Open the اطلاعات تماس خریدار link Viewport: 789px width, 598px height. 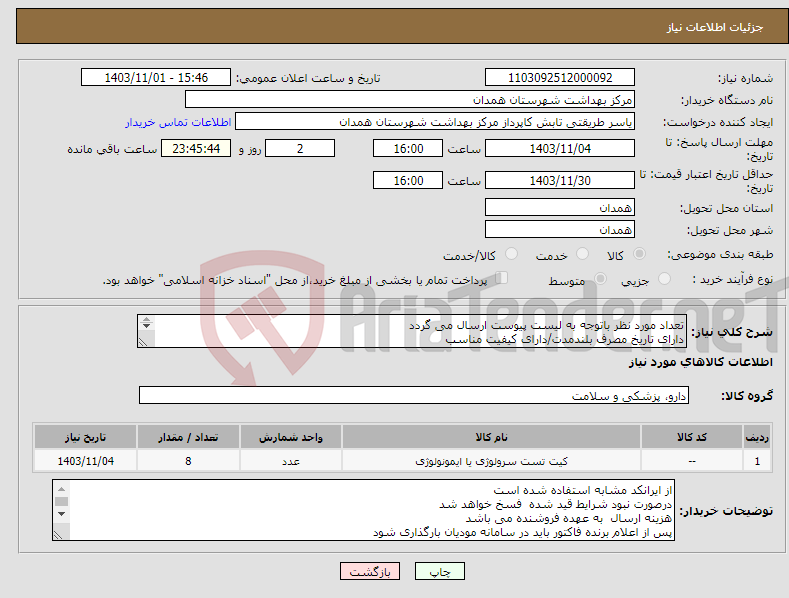[x=178, y=122]
